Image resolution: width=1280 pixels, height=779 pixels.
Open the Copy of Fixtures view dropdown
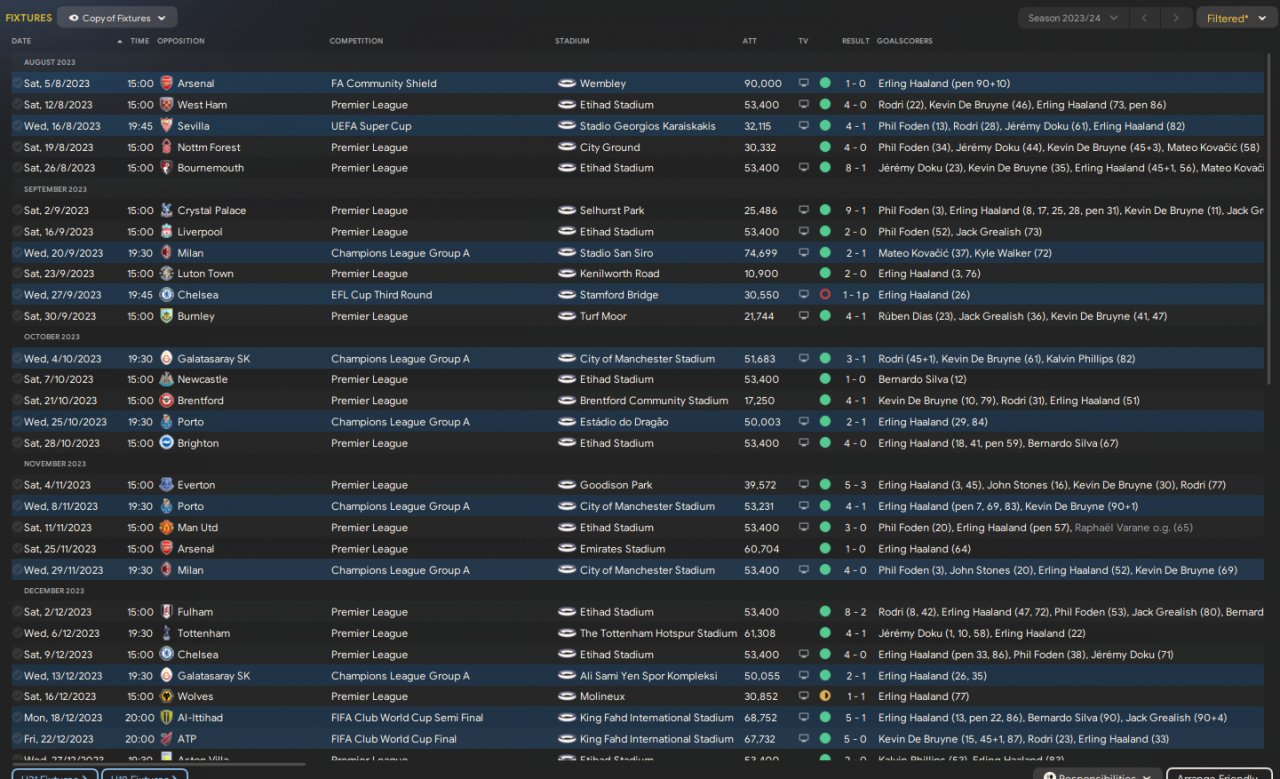[117, 18]
